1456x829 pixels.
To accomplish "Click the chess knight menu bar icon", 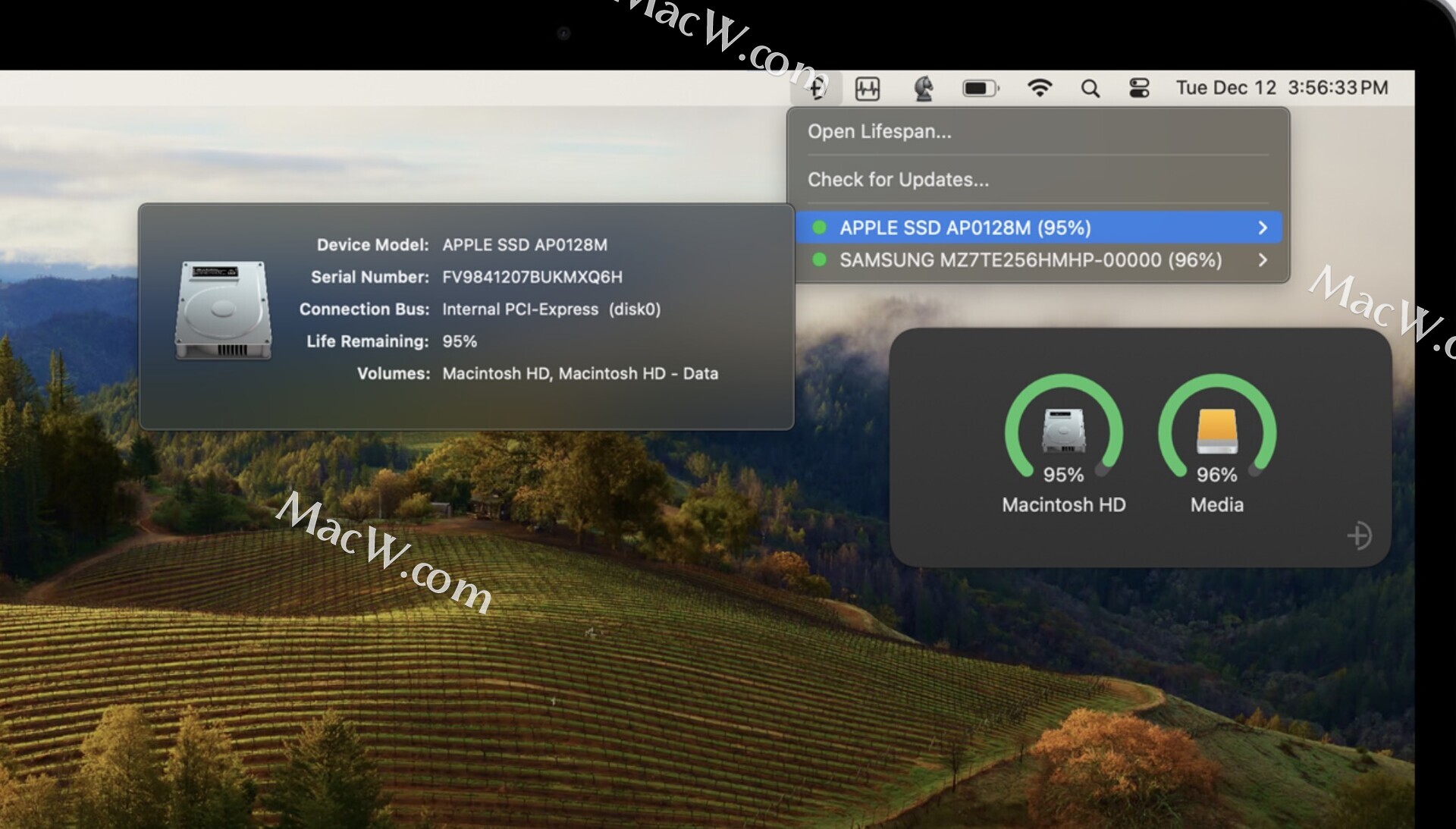I will tap(923, 89).
